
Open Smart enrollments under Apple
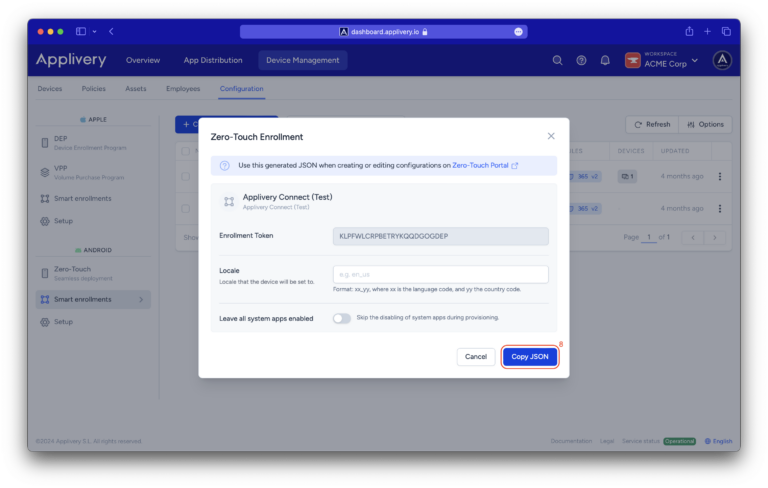93,198
